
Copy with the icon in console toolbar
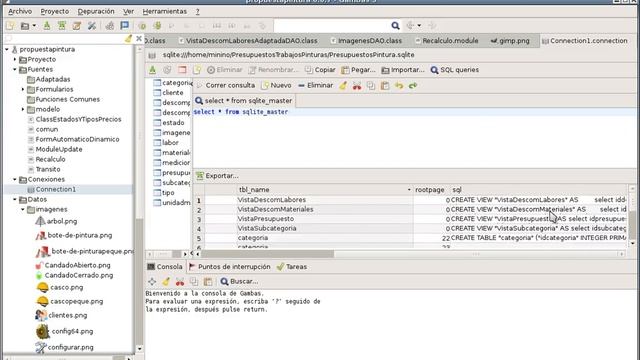click(x=194, y=282)
